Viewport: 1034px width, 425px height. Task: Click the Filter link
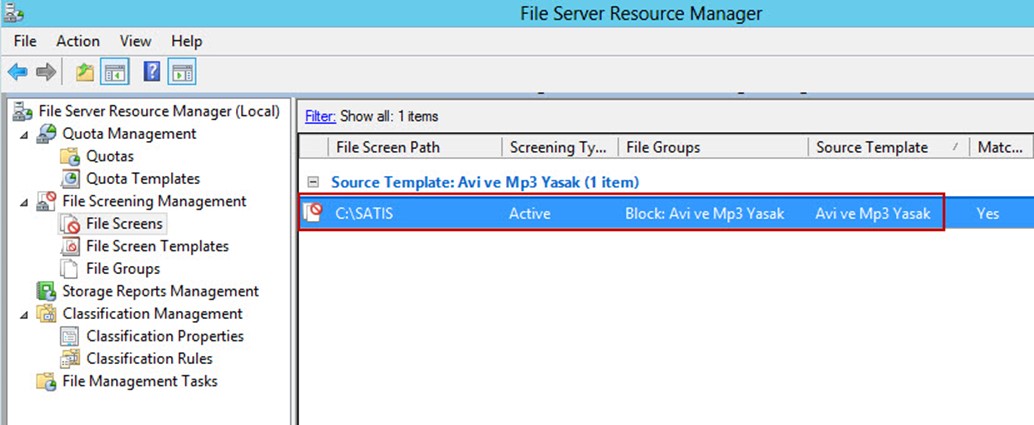tap(320, 117)
